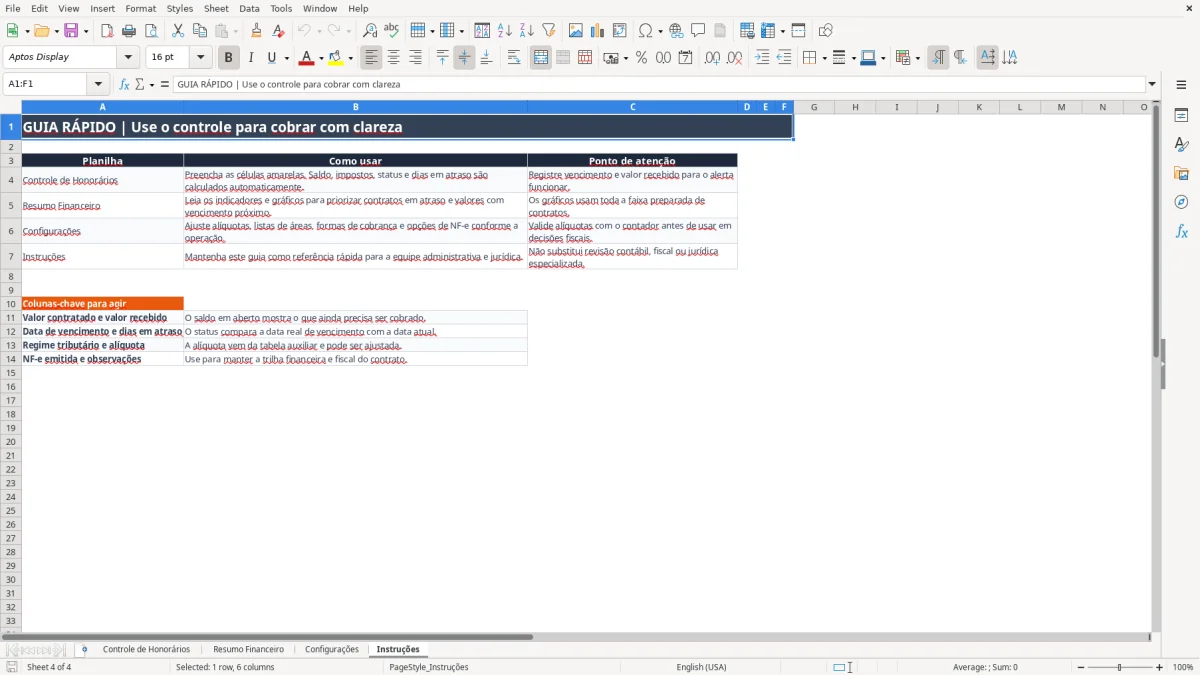This screenshot has width=1200, height=675.
Task: Toggle Bold formatting
Action: (229, 58)
